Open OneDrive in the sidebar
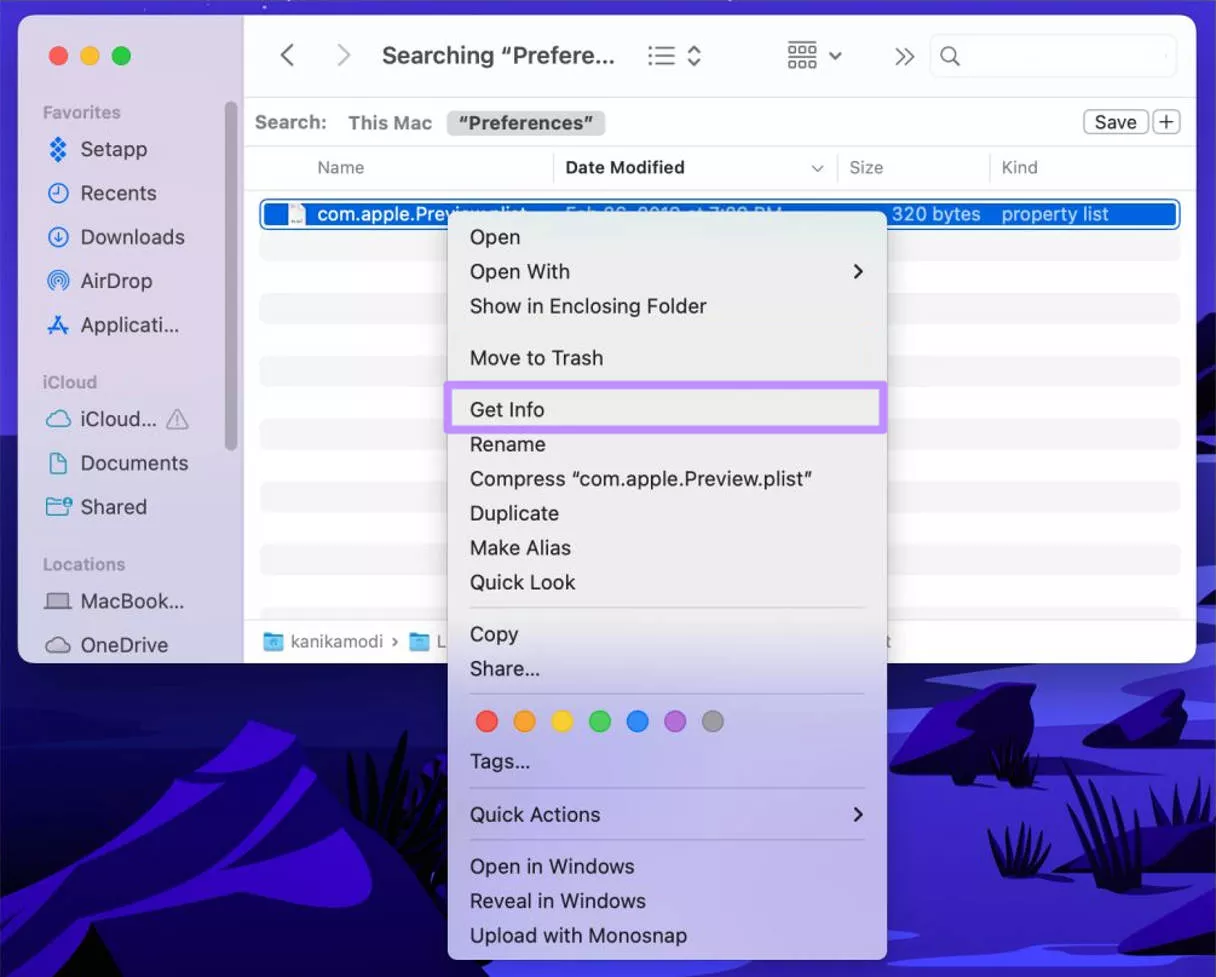The image size is (1216, 977). [x=106, y=645]
